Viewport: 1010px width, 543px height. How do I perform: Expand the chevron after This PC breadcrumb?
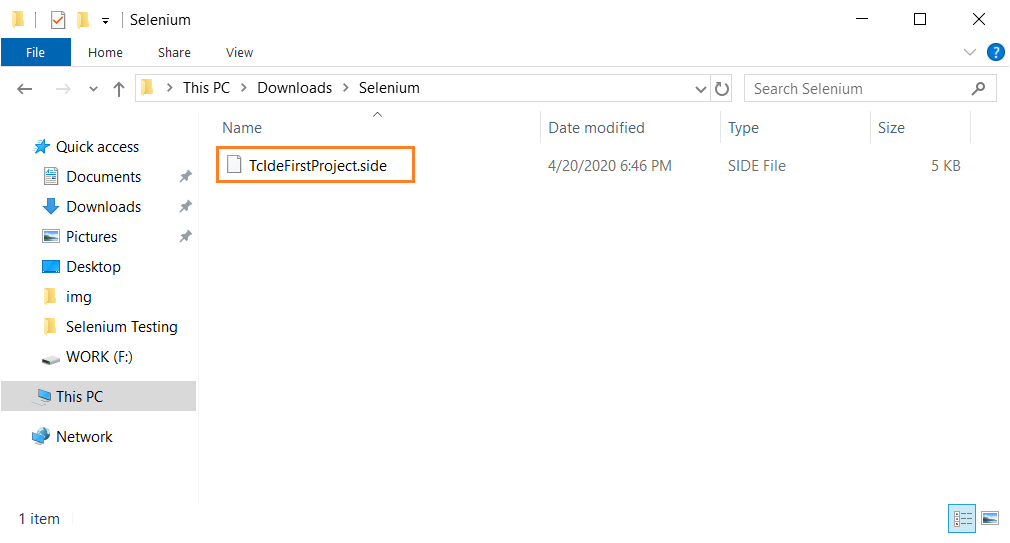tap(243, 88)
